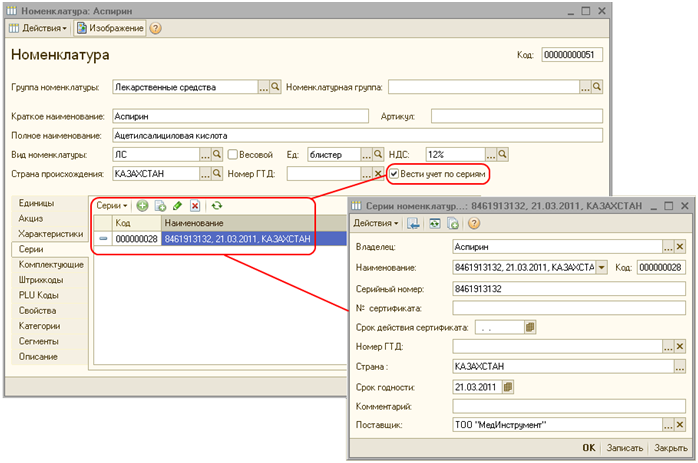Search Группа номенклатуры with magnifier icon
Viewport: 698px width, 463px height.
coord(276,87)
